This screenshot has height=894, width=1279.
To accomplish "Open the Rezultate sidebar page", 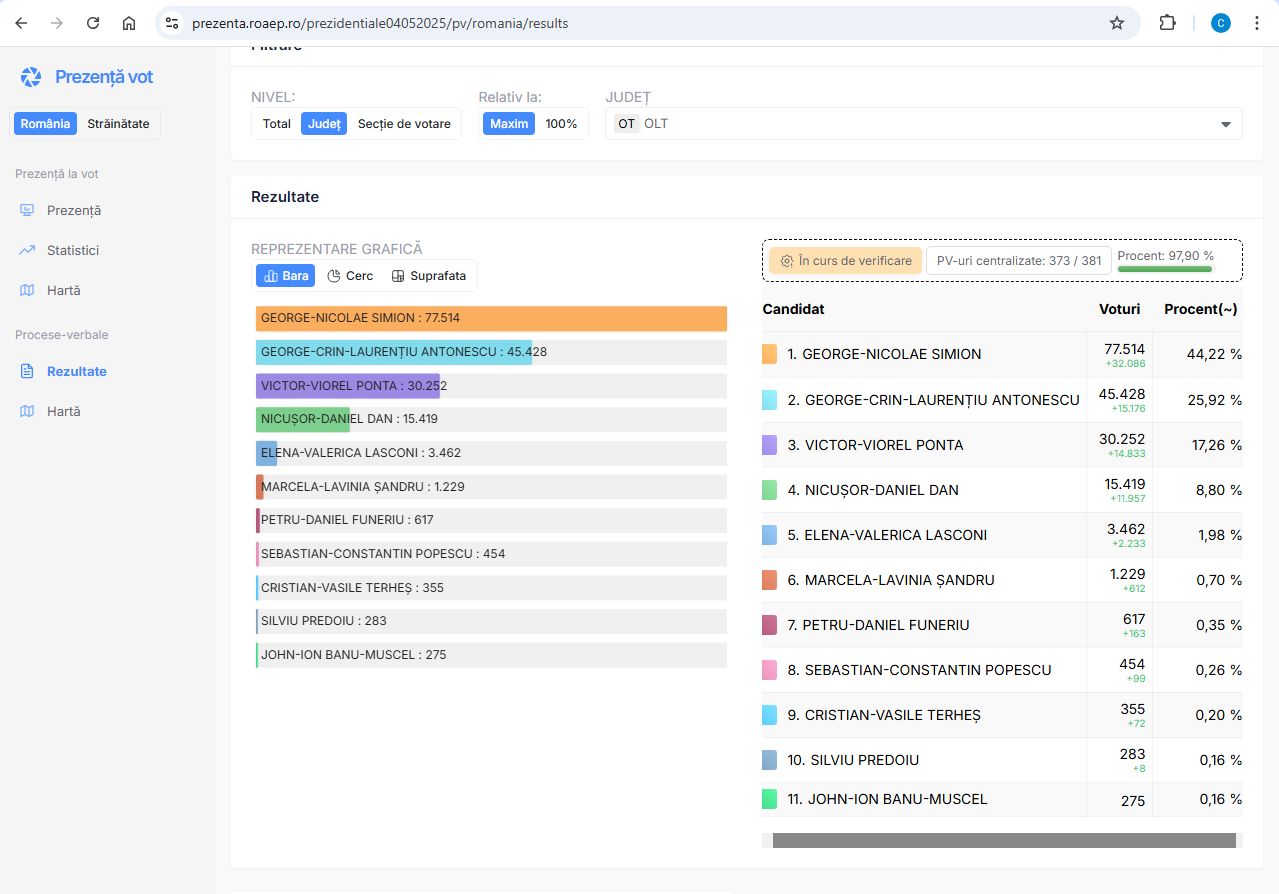I will point(76,371).
